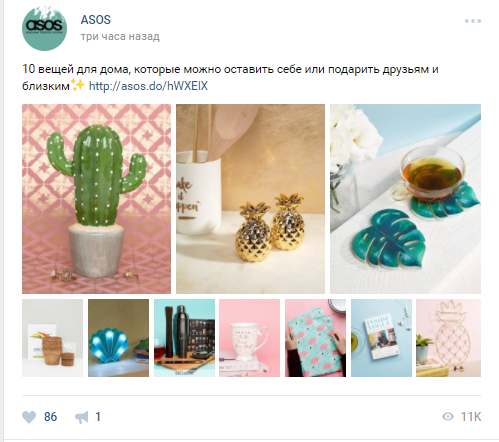The width and height of the screenshot is (499, 442).
Task: Click the eye views counter icon
Action: coord(448,417)
